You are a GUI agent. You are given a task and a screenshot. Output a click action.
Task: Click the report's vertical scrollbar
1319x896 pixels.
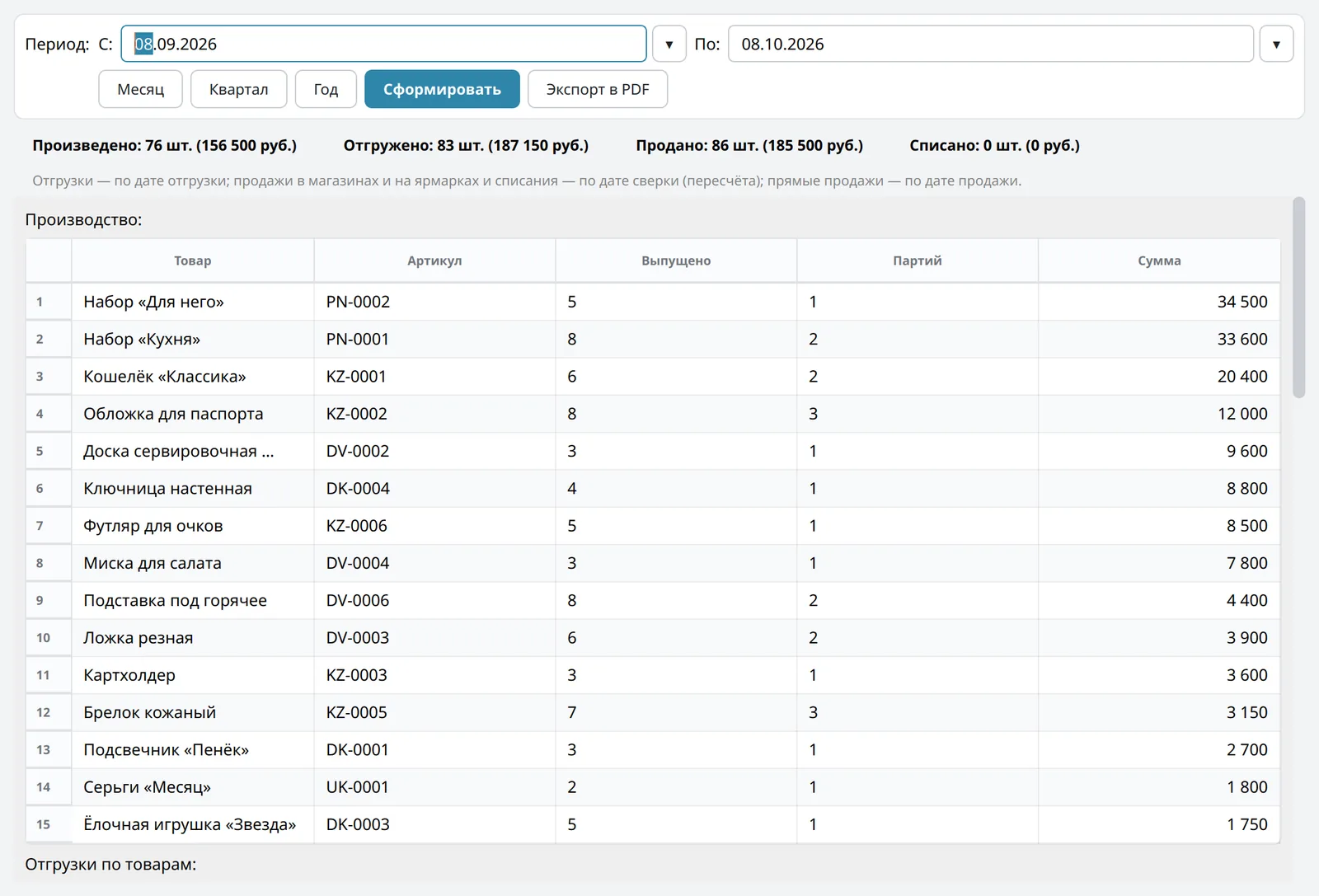point(1298,298)
